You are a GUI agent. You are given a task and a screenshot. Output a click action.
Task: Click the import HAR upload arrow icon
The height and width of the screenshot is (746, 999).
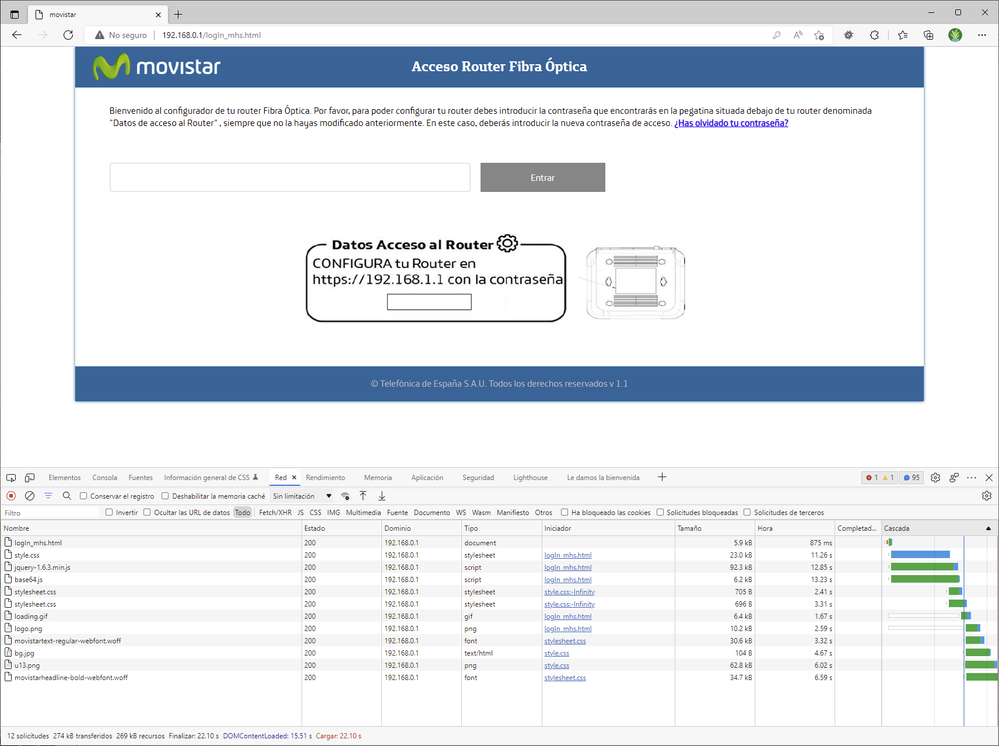point(363,496)
